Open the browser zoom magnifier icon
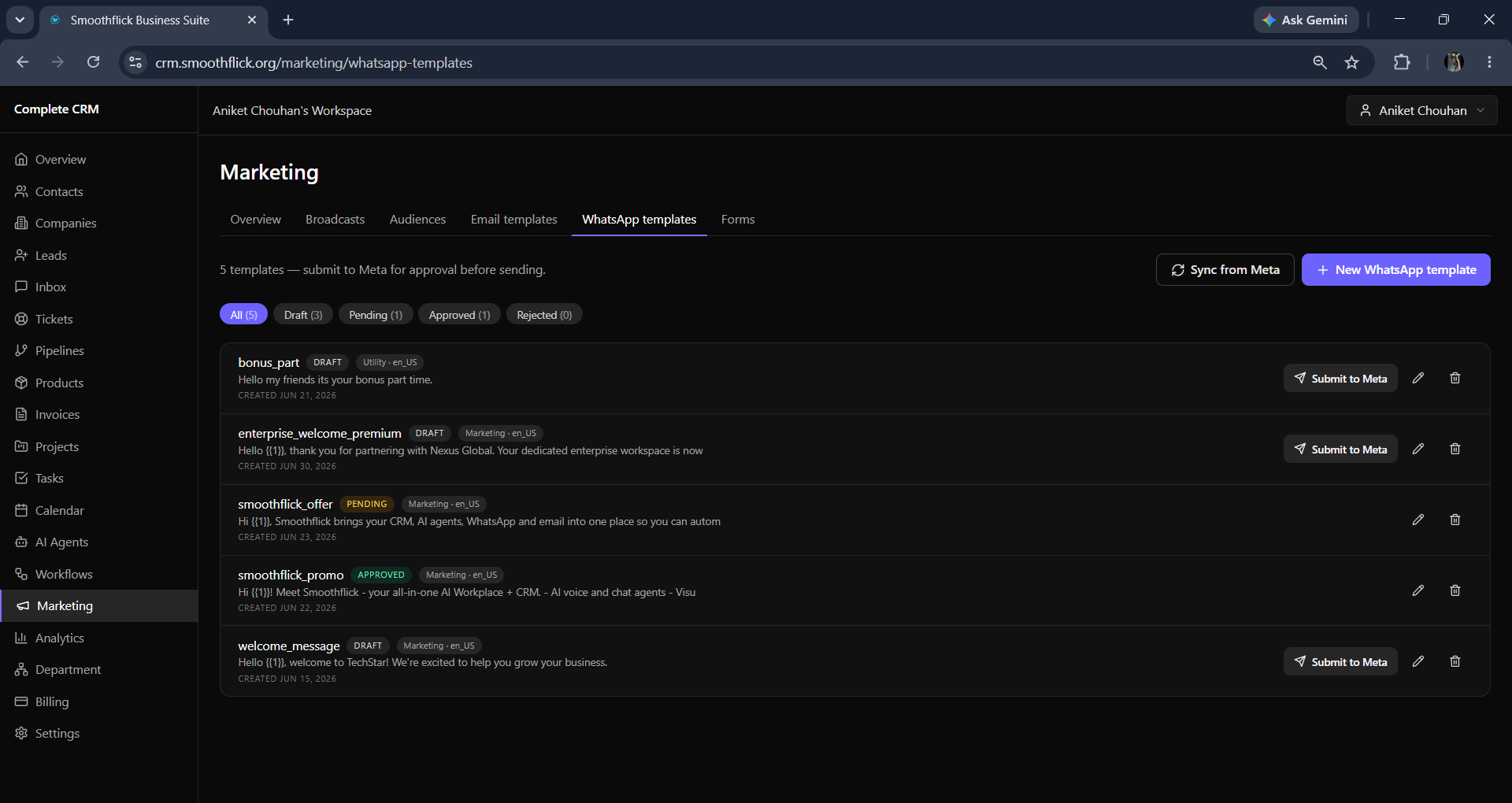This screenshot has width=1512, height=803. pos(1320,62)
